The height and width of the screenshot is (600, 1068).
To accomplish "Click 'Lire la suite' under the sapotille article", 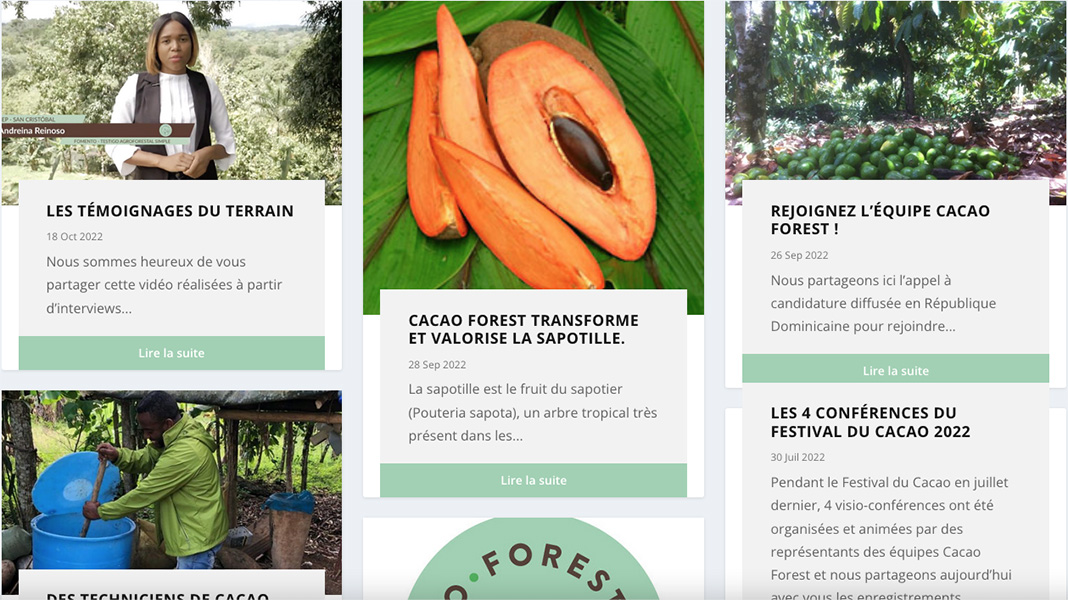I will (533, 480).
